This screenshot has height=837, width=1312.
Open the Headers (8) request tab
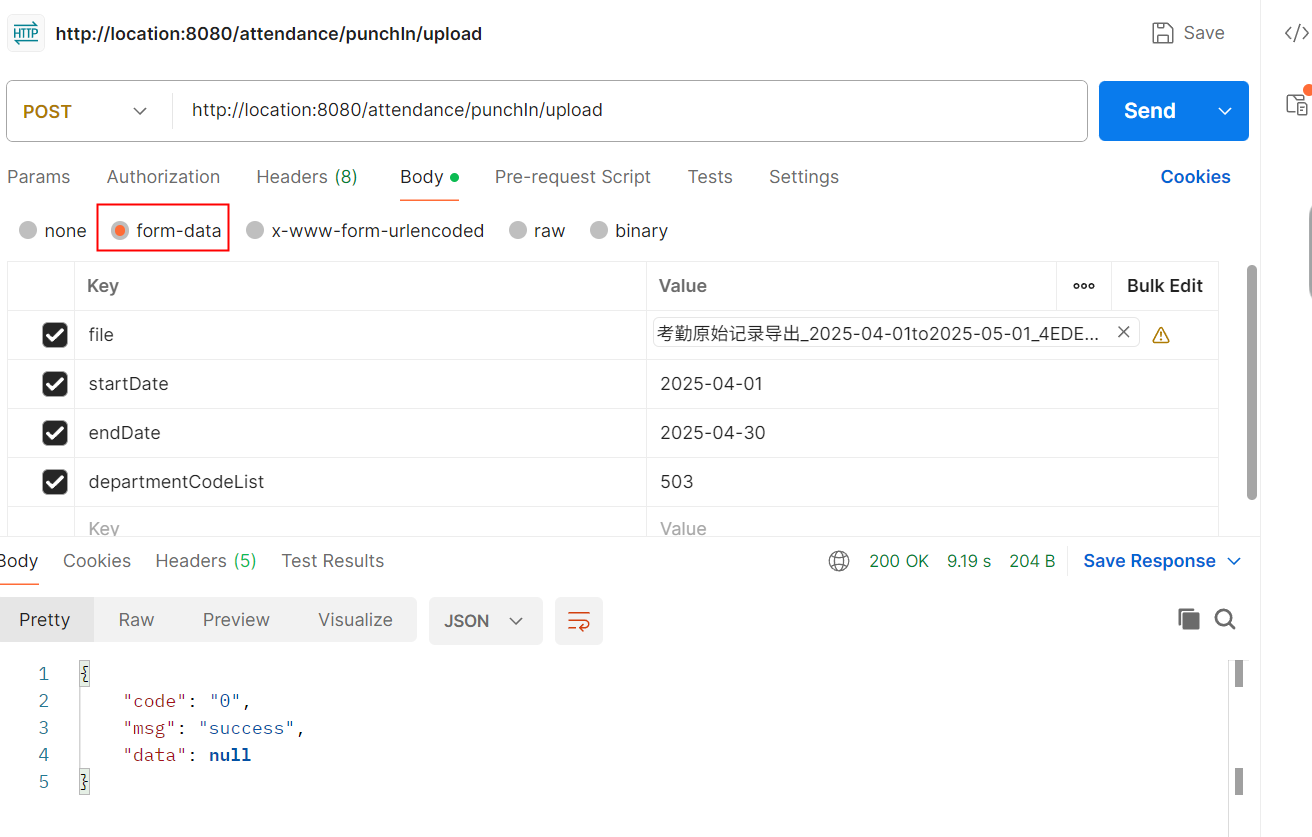click(307, 177)
